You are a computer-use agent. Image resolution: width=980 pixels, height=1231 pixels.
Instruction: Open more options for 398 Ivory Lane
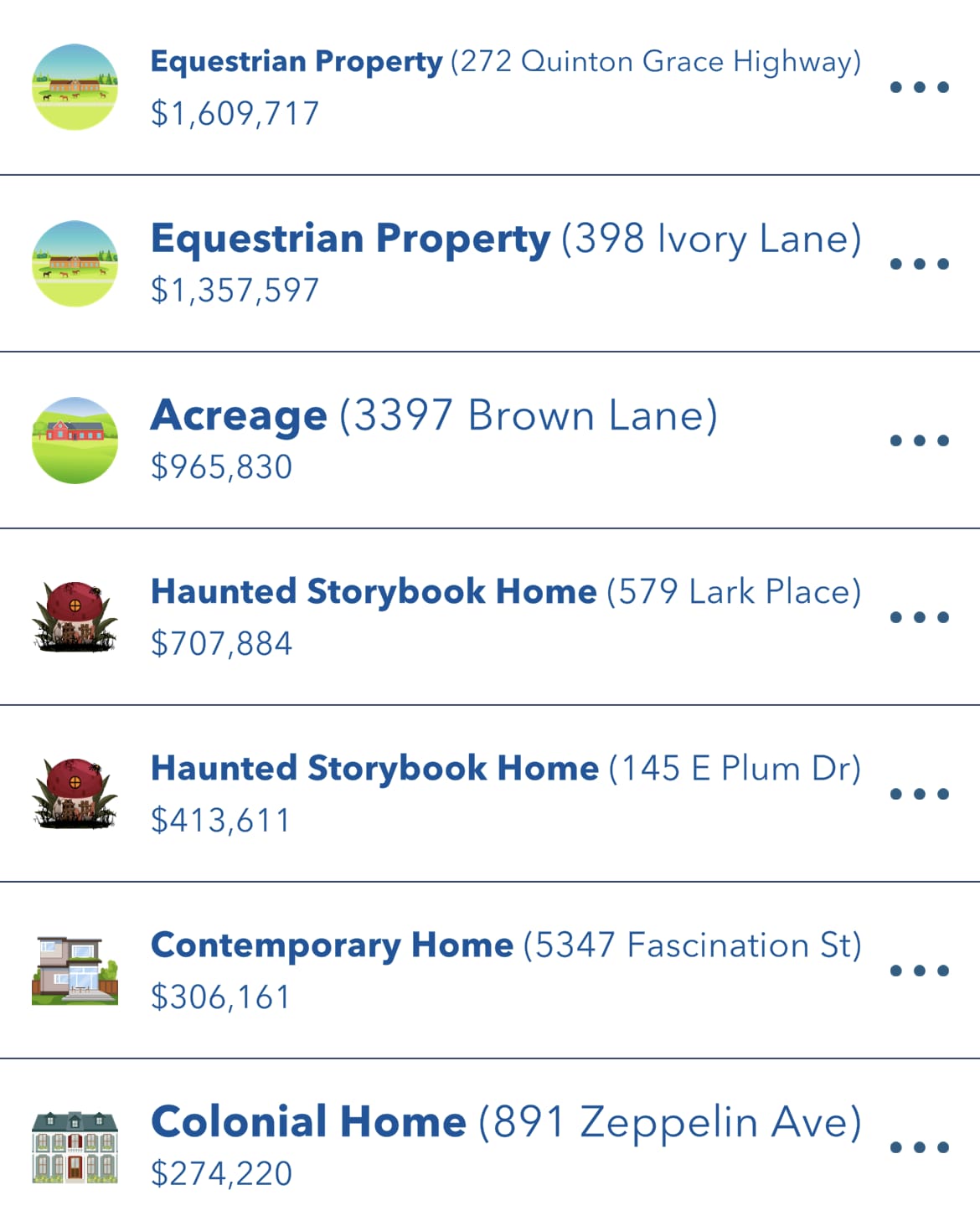point(919,264)
